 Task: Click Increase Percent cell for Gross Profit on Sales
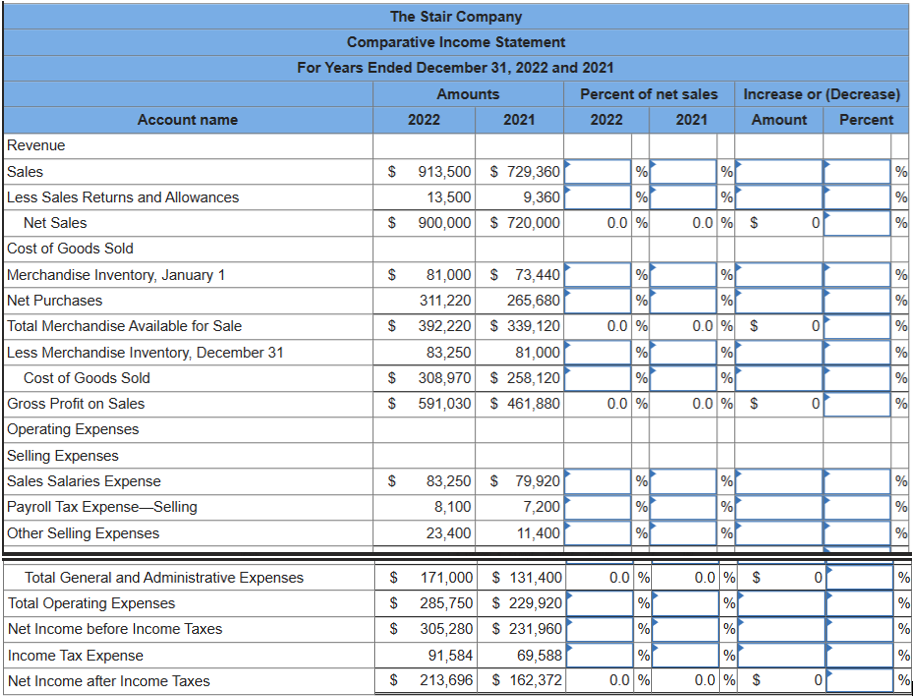coord(855,402)
